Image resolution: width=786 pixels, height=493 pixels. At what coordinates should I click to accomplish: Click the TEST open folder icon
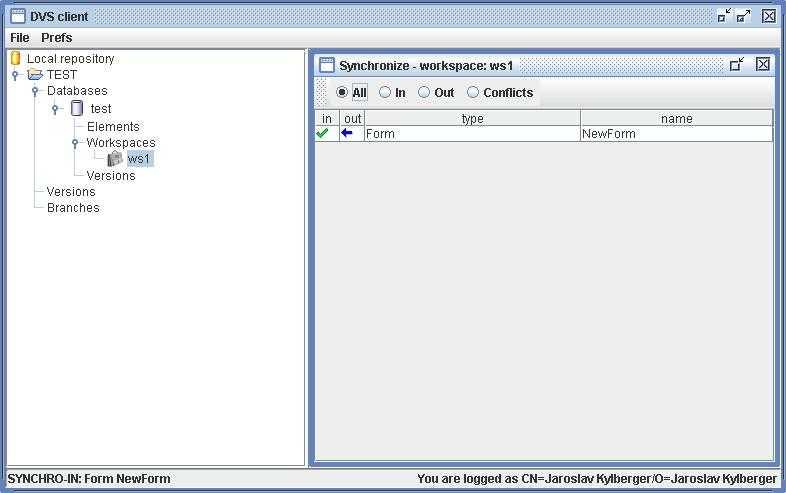(x=35, y=75)
